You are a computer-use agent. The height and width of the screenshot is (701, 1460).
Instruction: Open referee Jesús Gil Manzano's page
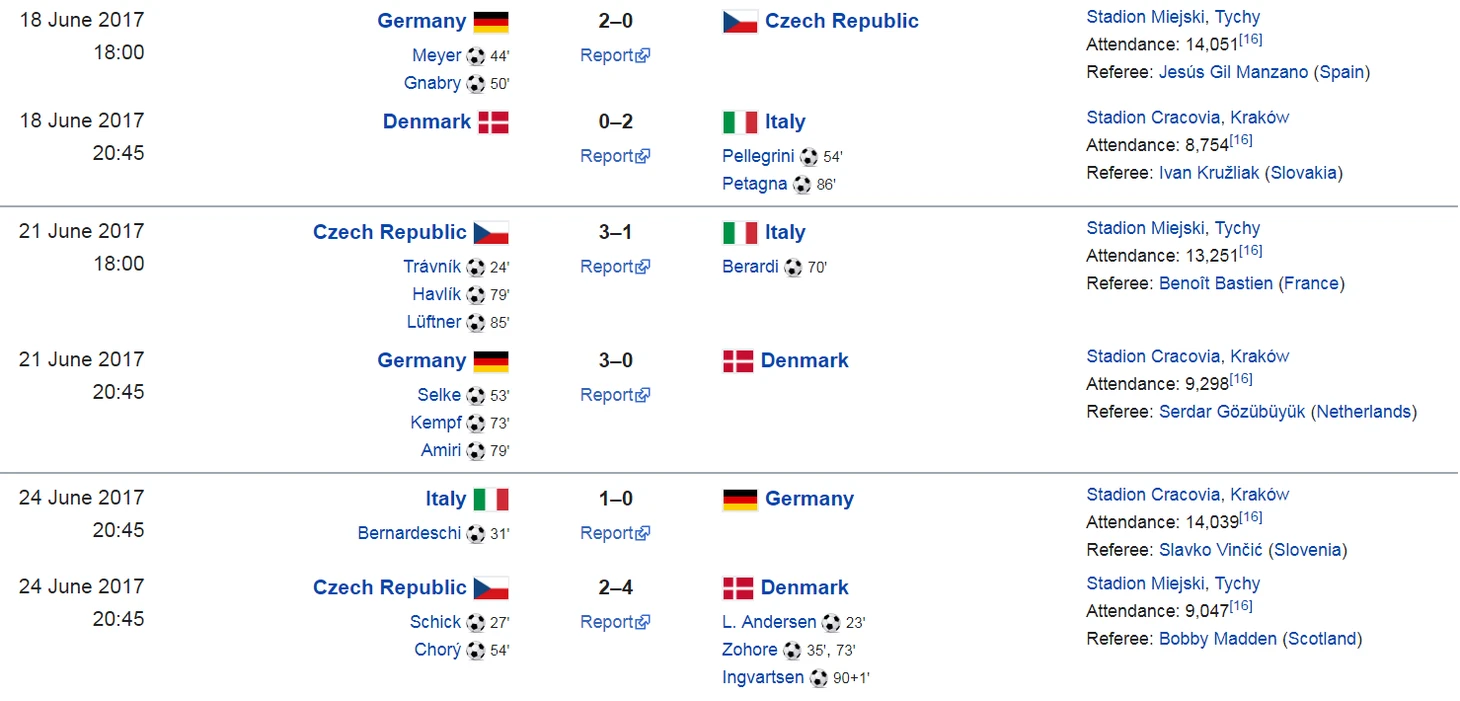point(1232,72)
